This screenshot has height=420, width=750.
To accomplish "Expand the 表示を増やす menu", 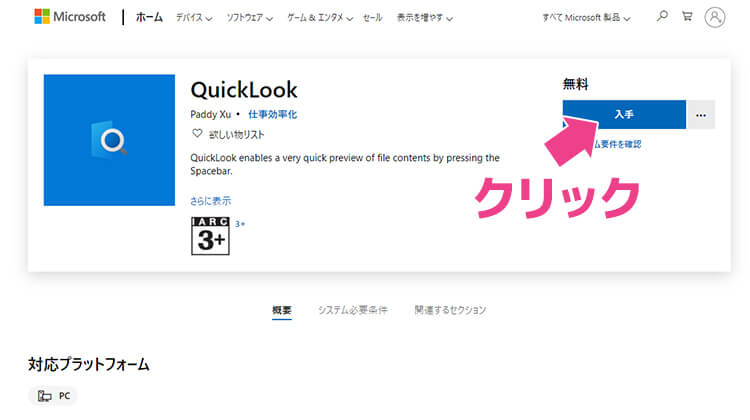I will 424,18.
